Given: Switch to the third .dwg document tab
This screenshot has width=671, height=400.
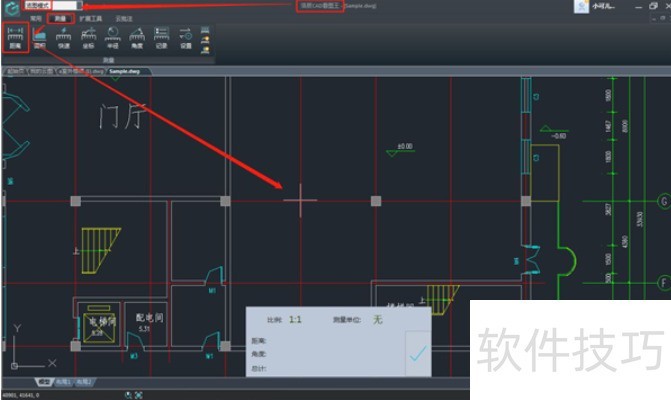Looking at the screenshot, I should (x=81, y=71).
